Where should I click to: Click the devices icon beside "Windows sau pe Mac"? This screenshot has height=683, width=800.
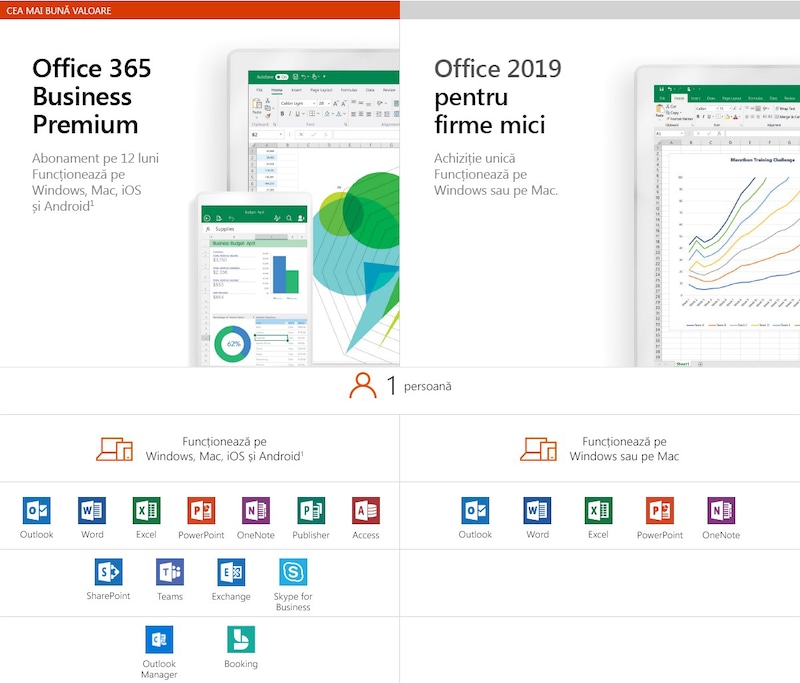pos(538,449)
